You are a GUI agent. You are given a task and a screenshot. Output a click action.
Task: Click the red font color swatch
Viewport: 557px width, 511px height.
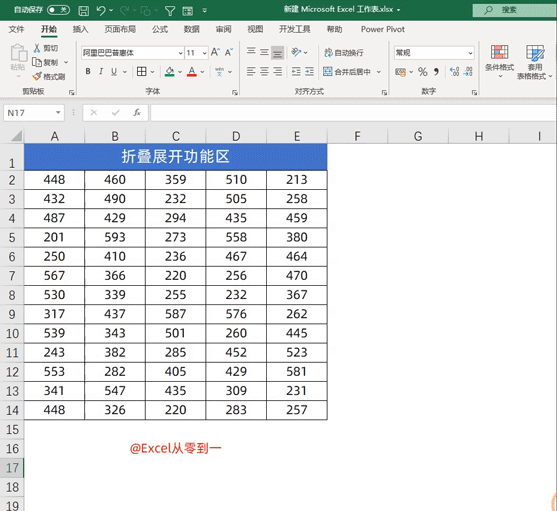[x=192, y=72]
